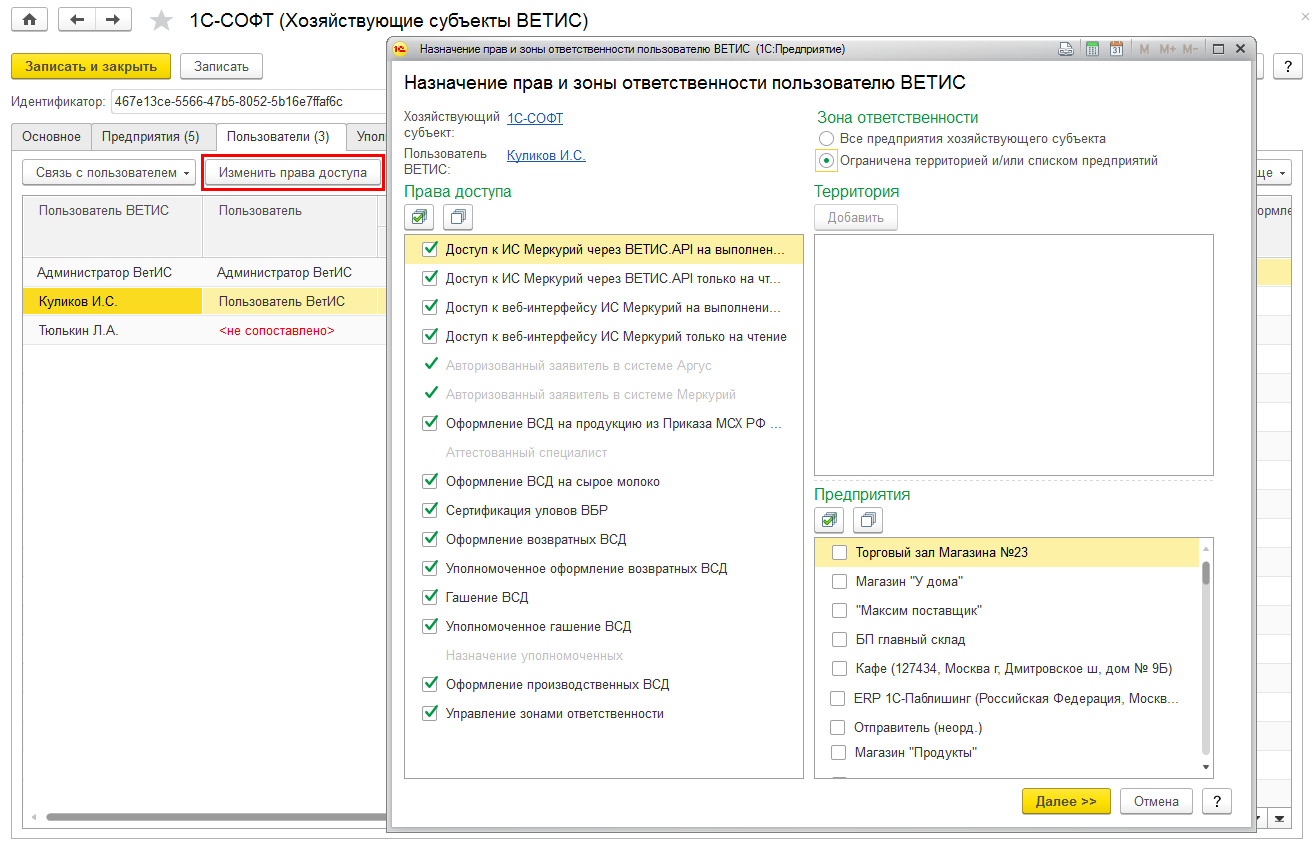1316x846 pixels.
Task: Uncheck all access rights icon
Action: (x=457, y=216)
